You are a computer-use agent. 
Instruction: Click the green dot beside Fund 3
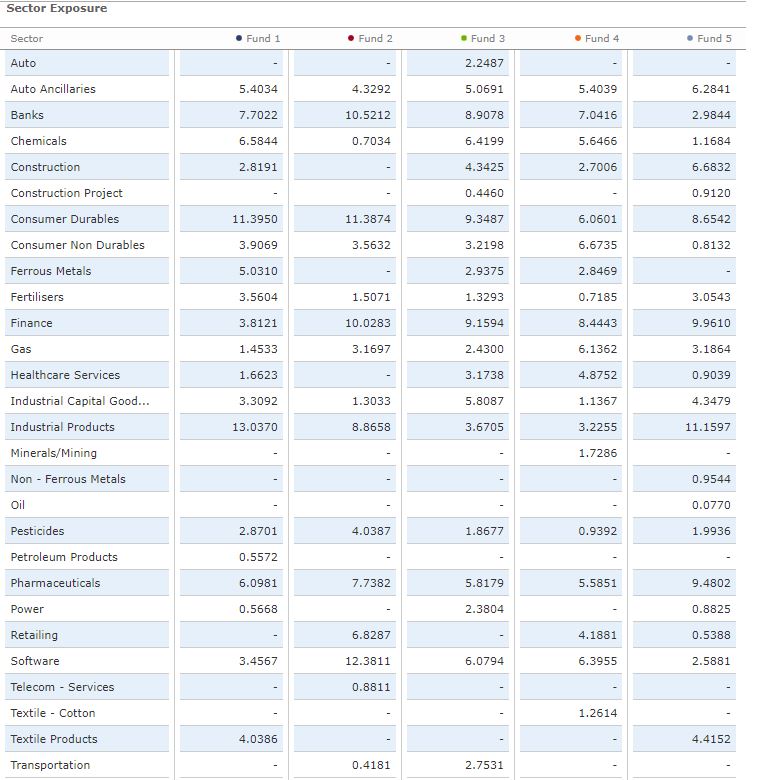tap(464, 39)
